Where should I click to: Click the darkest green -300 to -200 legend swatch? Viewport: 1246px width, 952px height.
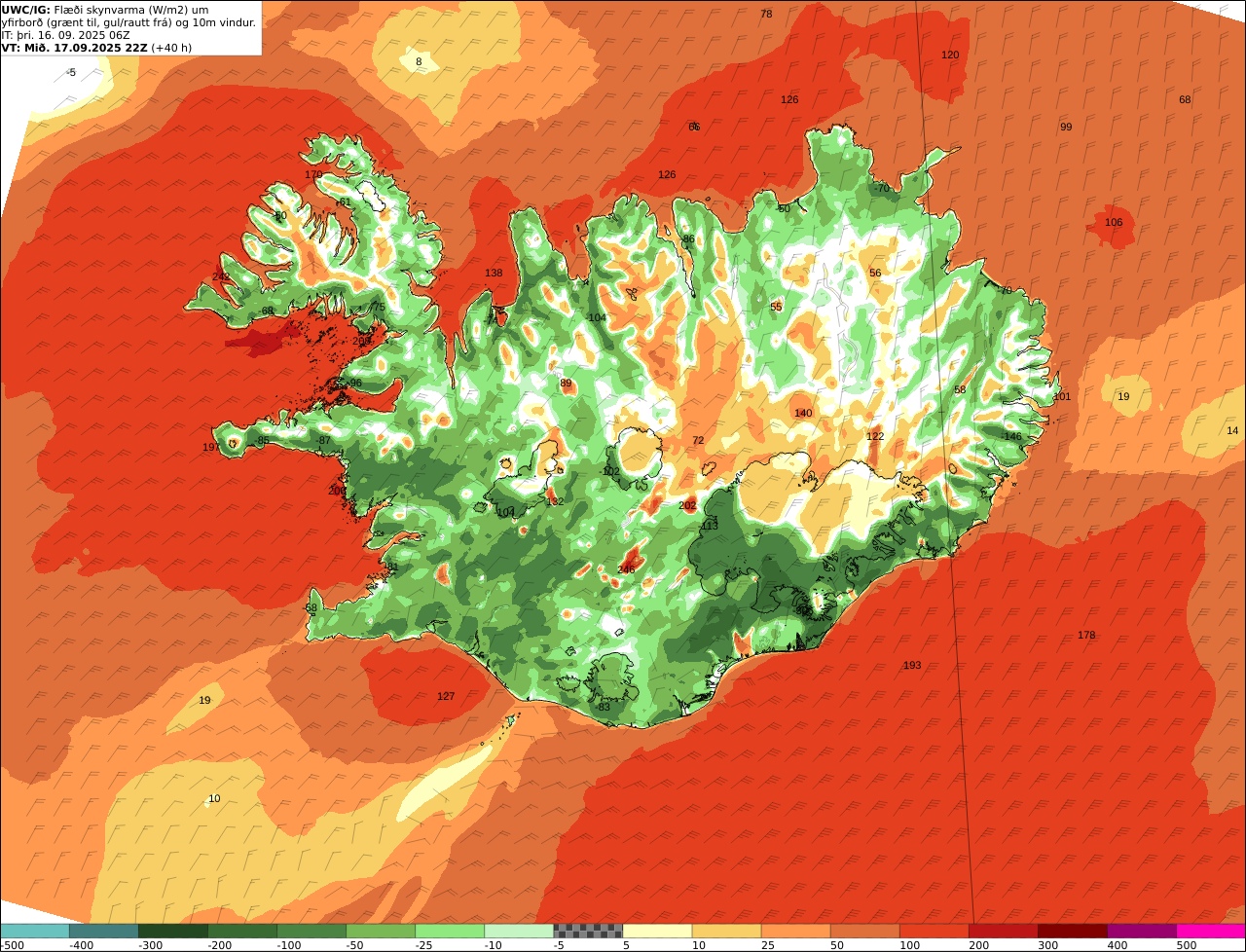(x=172, y=931)
